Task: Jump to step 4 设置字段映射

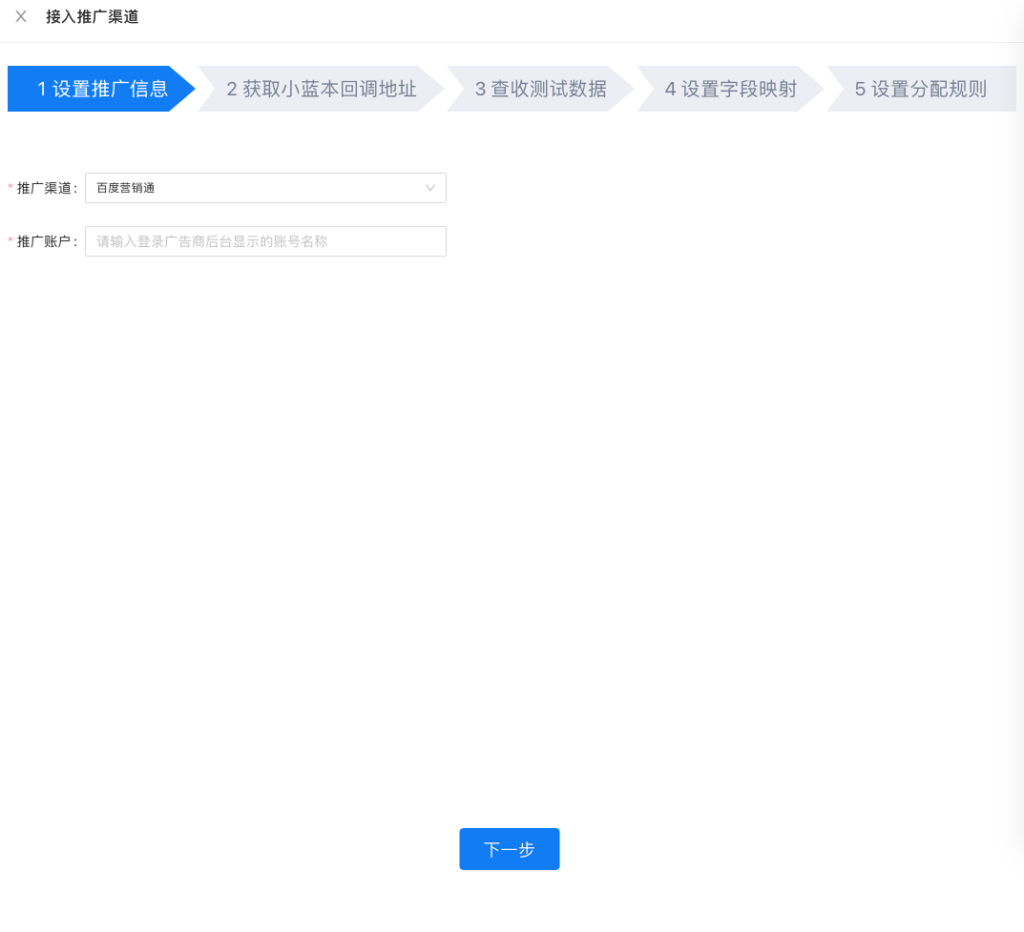Action: (730, 89)
